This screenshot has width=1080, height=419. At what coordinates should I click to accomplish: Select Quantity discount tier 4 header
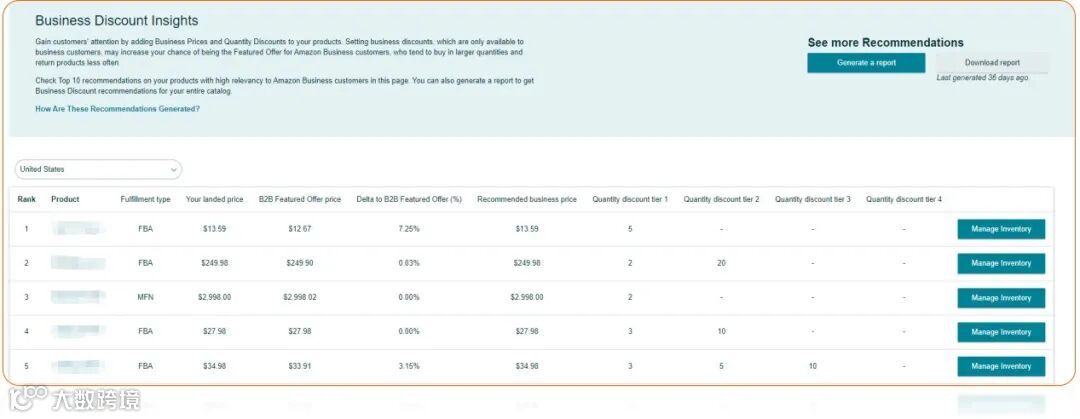(x=904, y=199)
